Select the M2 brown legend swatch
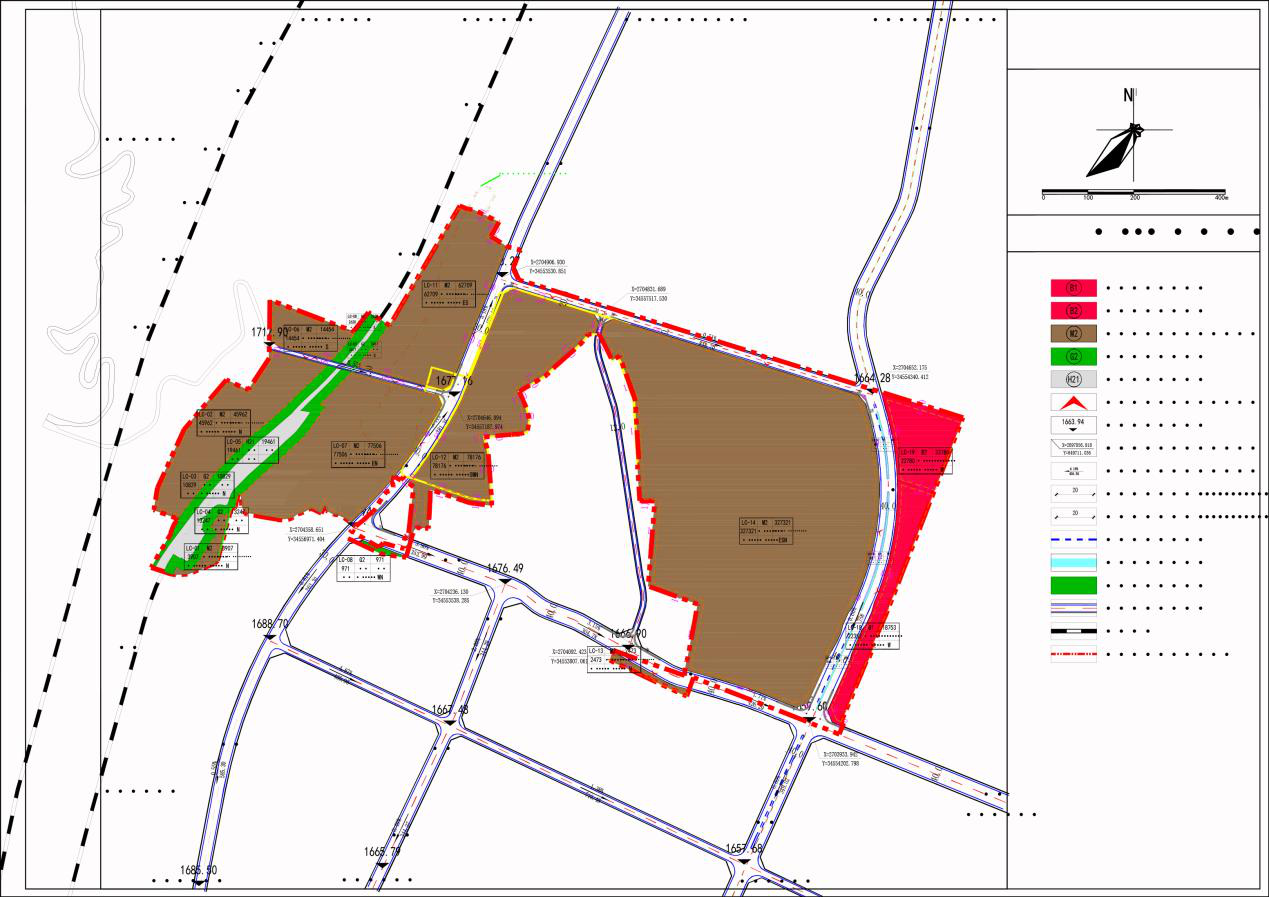Screen dimensions: 1269x897 1073,334
